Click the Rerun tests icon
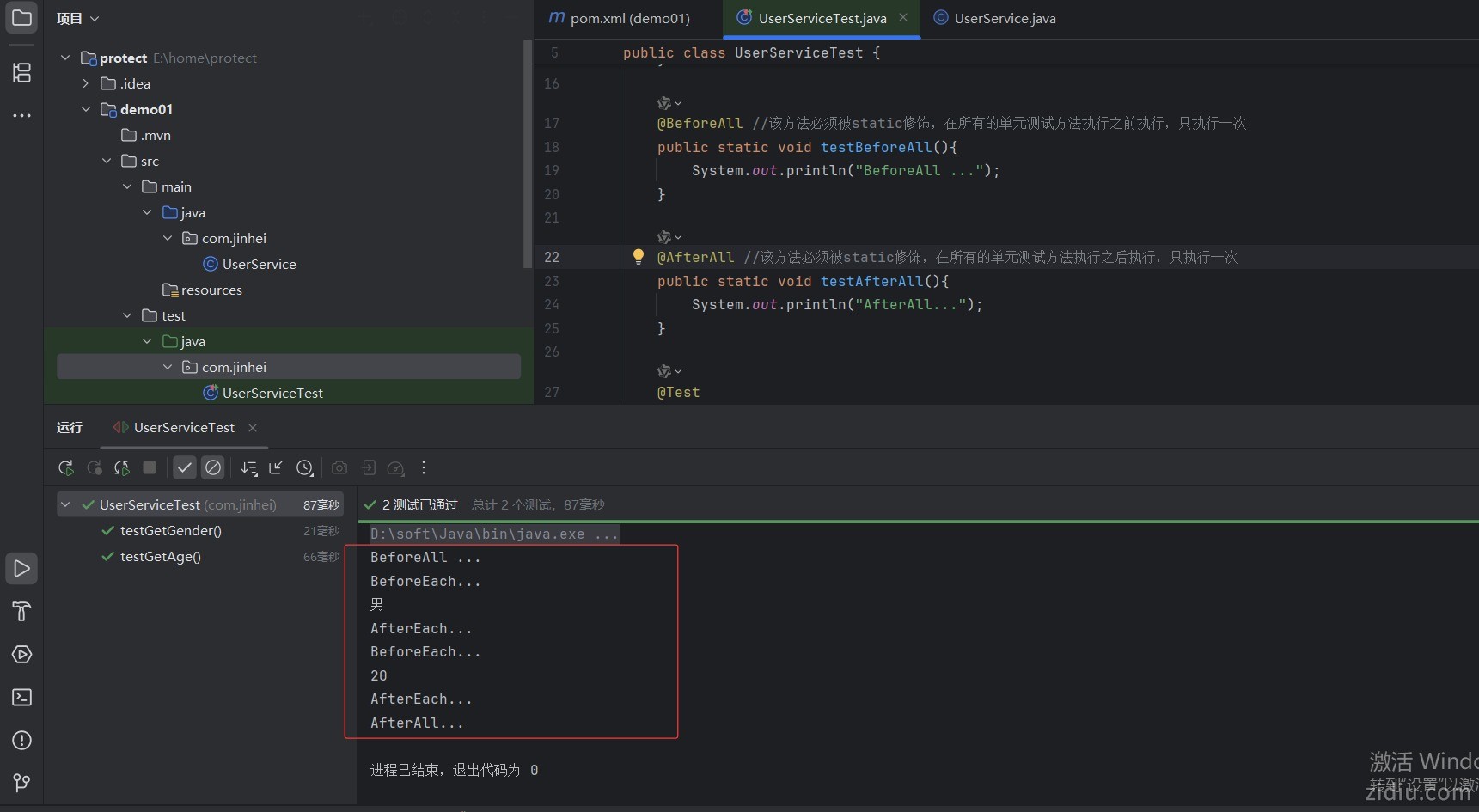 (65, 467)
